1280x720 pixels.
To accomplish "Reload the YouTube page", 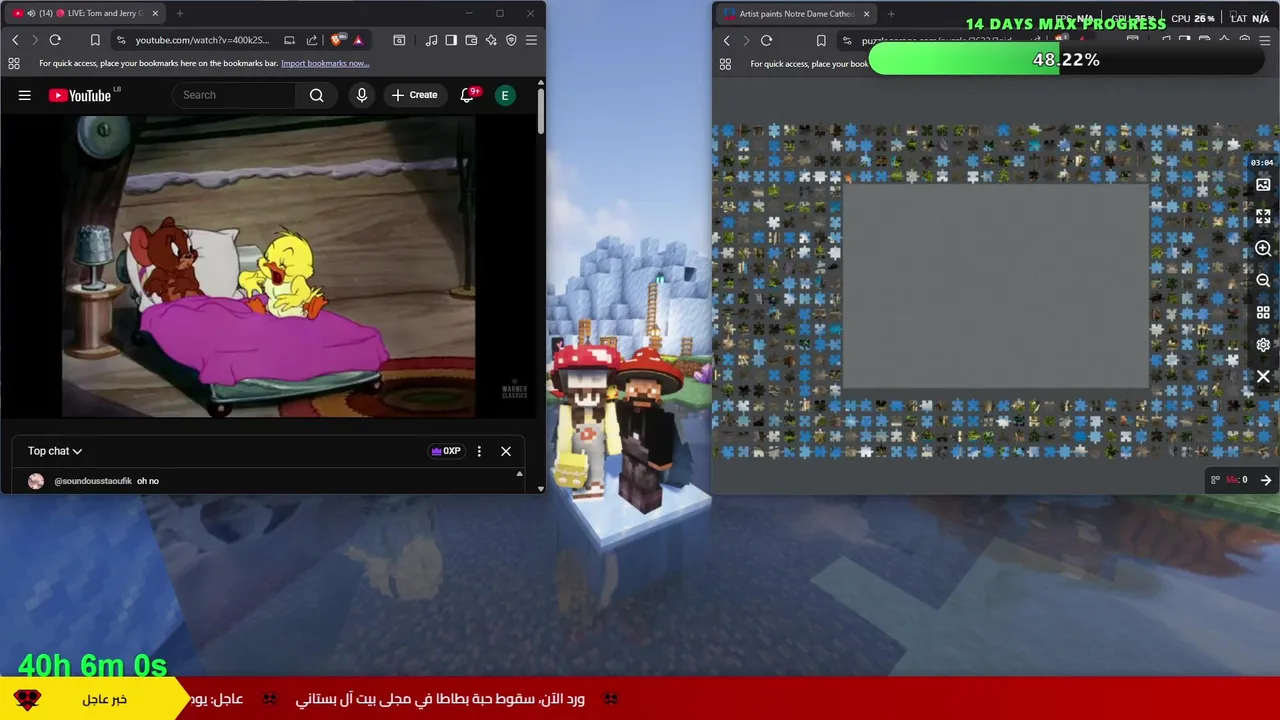I will (55, 40).
